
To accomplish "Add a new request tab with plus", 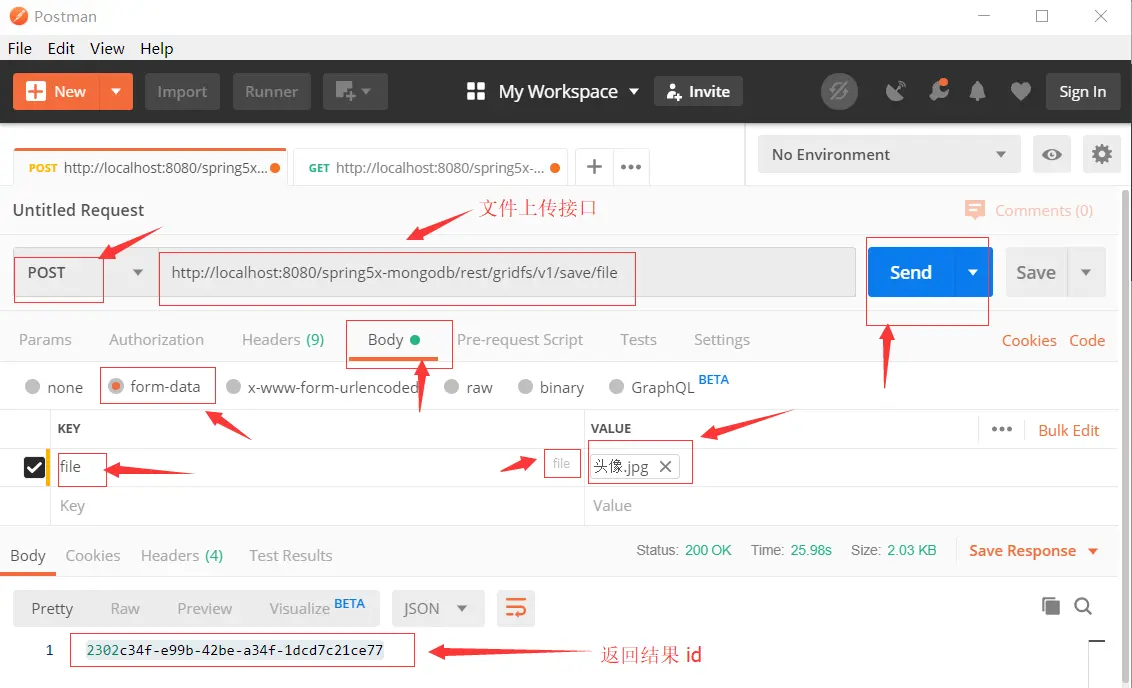I will click(594, 167).
